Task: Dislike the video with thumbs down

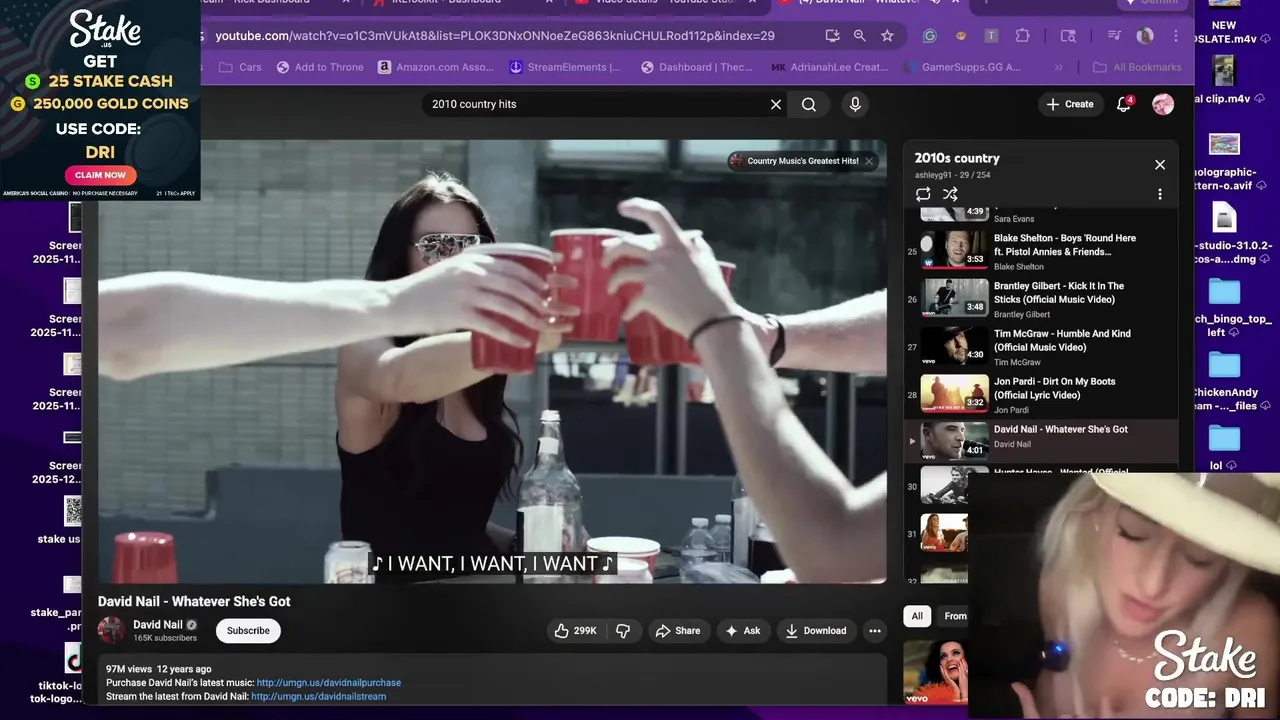Action: 623,631
